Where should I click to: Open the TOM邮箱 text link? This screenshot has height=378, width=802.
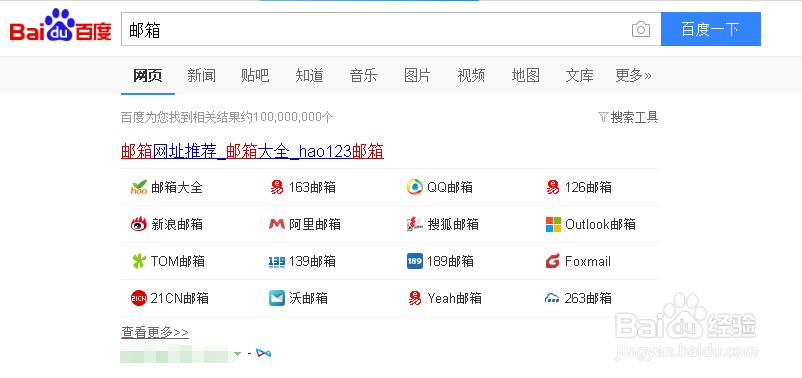click(x=177, y=261)
